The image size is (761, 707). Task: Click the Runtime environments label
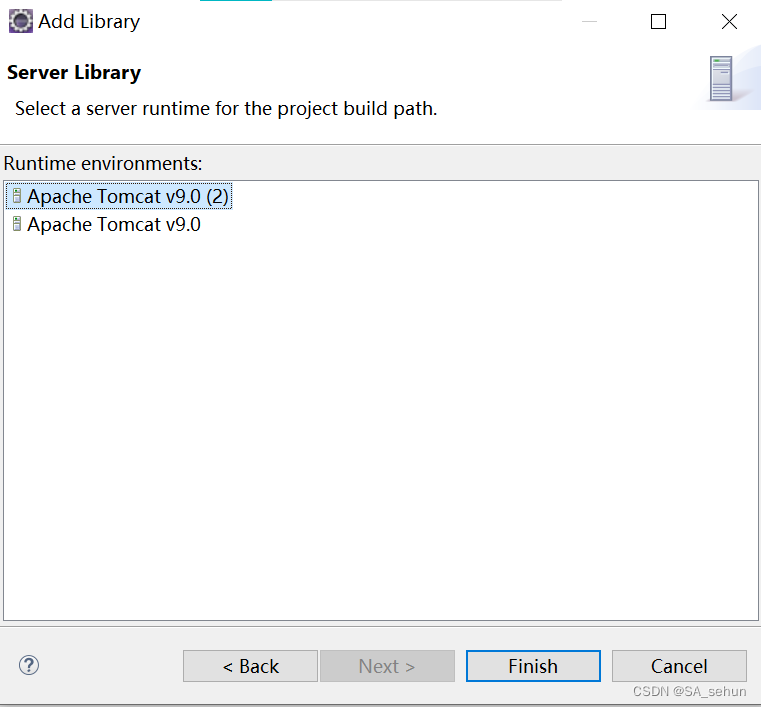click(103, 162)
